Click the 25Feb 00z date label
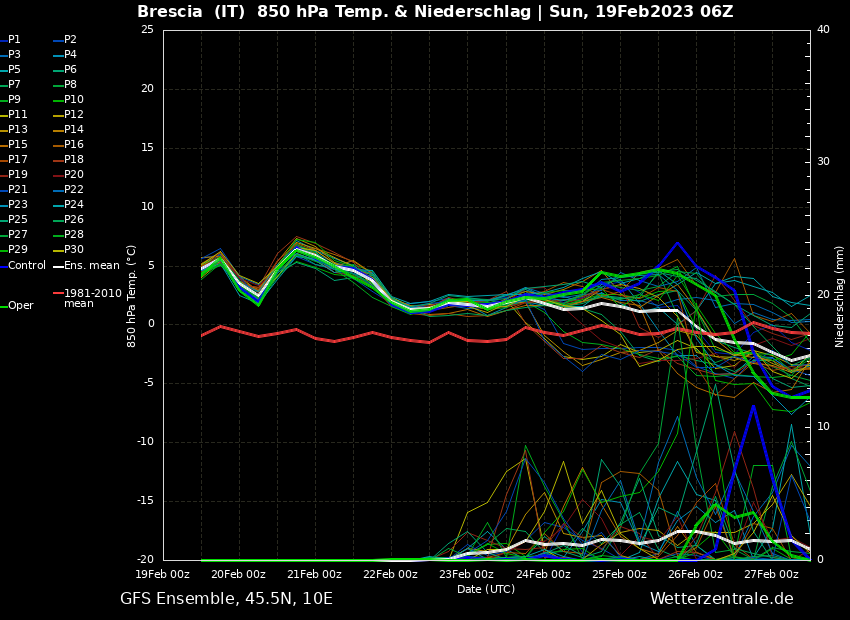850x620 pixels. pyautogui.click(x=619, y=574)
